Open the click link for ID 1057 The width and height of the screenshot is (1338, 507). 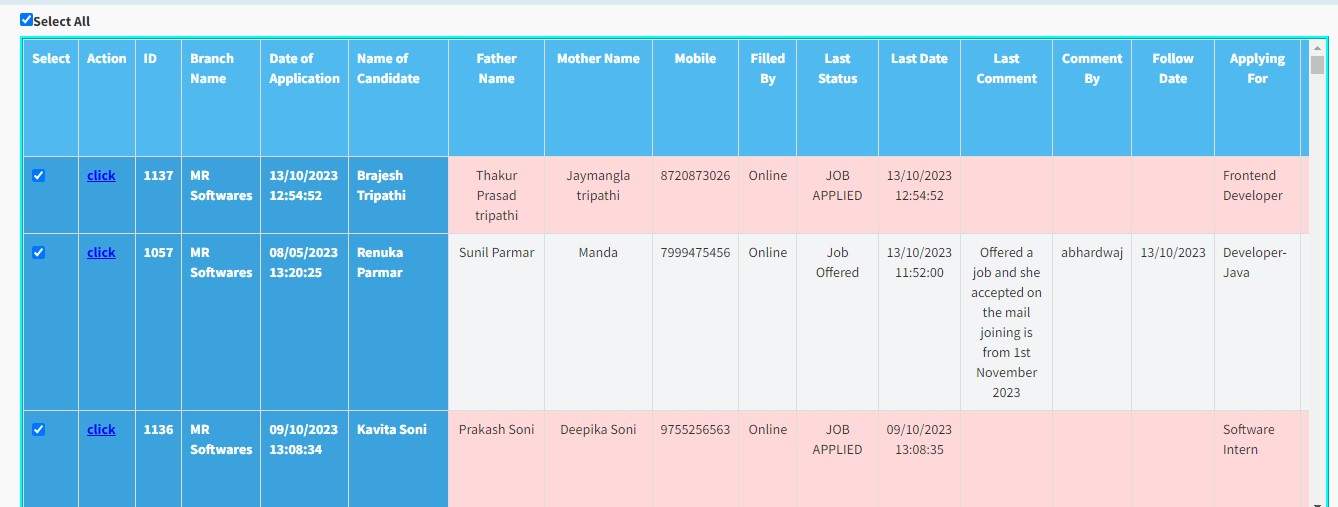coord(101,253)
